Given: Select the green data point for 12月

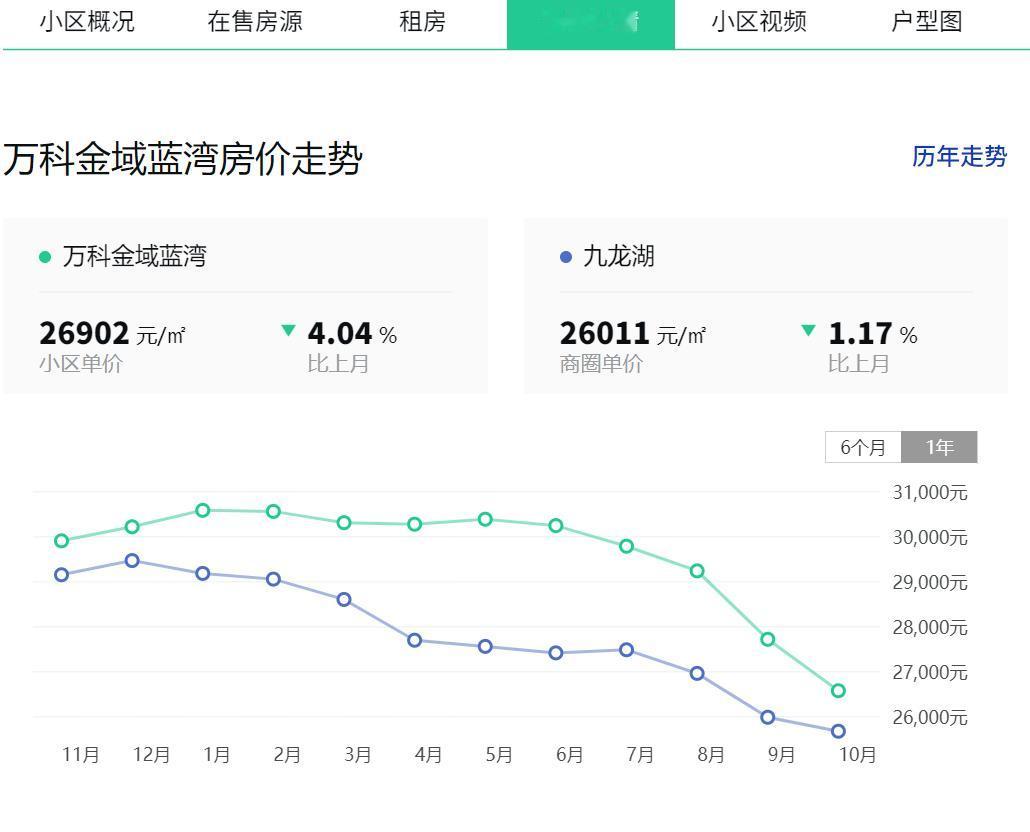Looking at the screenshot, I should 132,527.
